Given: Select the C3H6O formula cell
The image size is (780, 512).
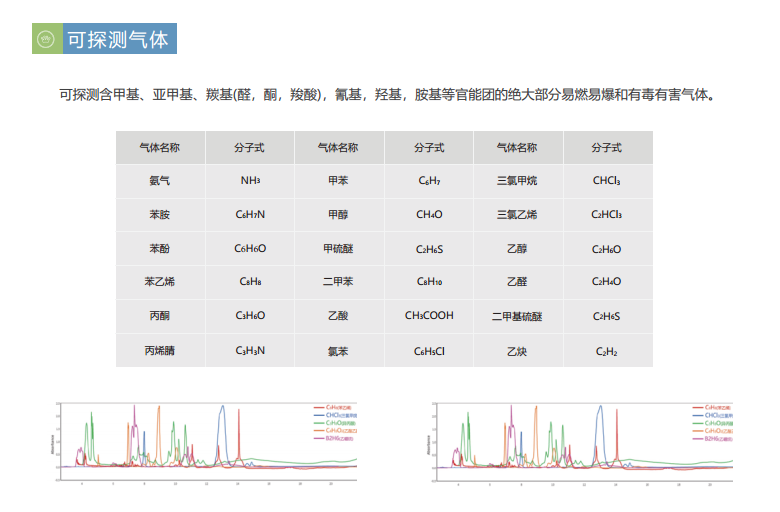Looking at the screenshot, I should [250, 316].
